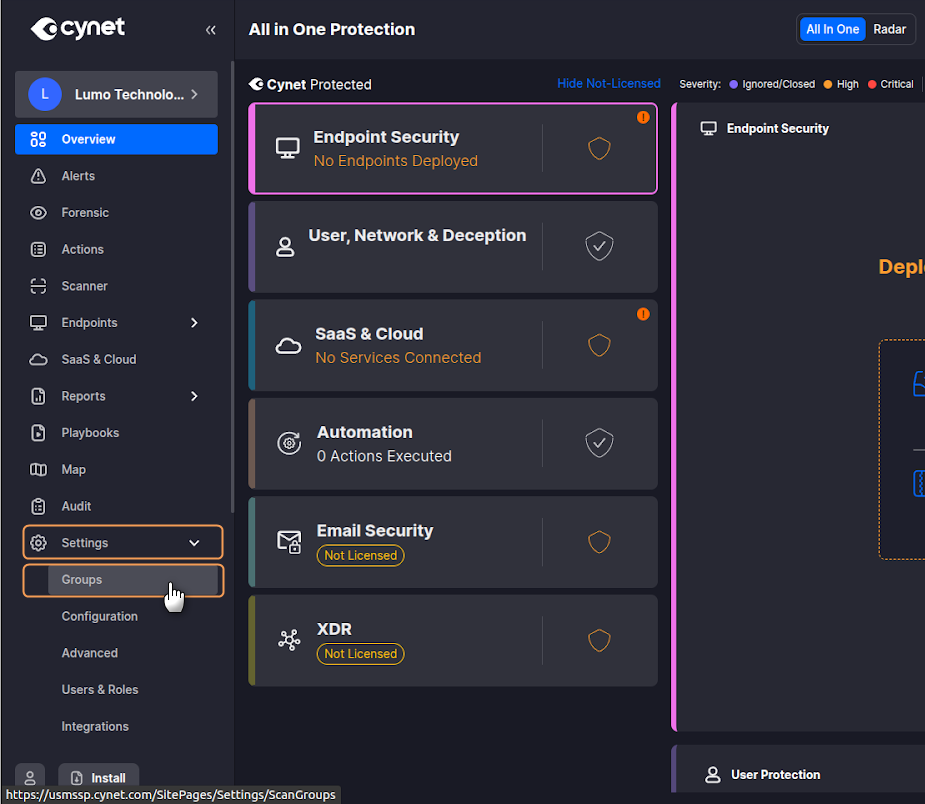Click the Alerts warning triangle icon
This screenshot has width=925, height=804.
tap(39, 176)
